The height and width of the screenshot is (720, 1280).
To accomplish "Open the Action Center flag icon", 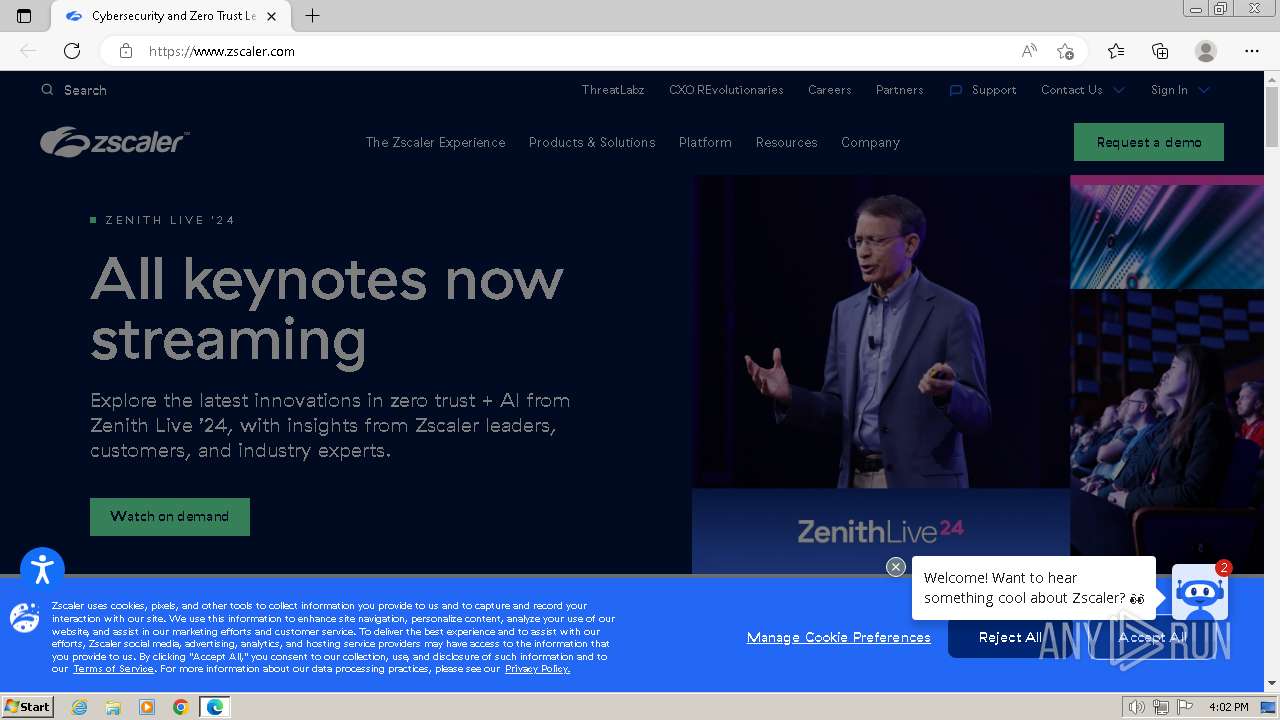I will point(1185,707).
